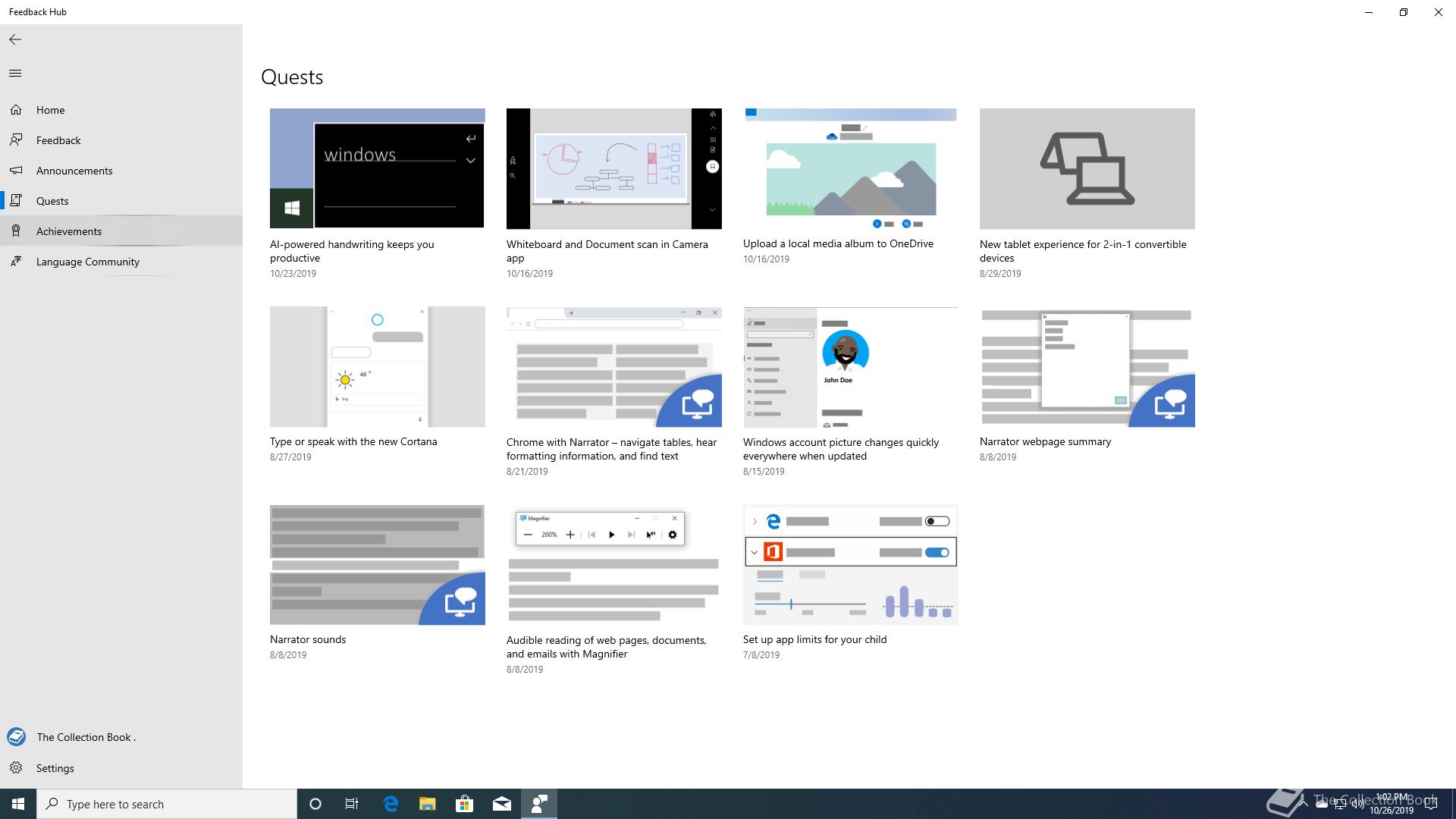Go to Home page

click(x=121, y=110)
